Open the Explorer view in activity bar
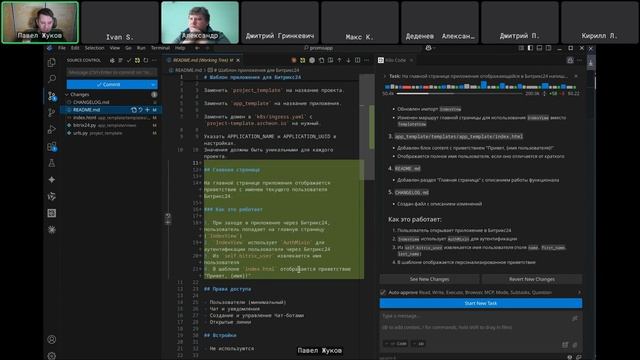The width and height of the screenshot is (640, 360). [52, 62]
